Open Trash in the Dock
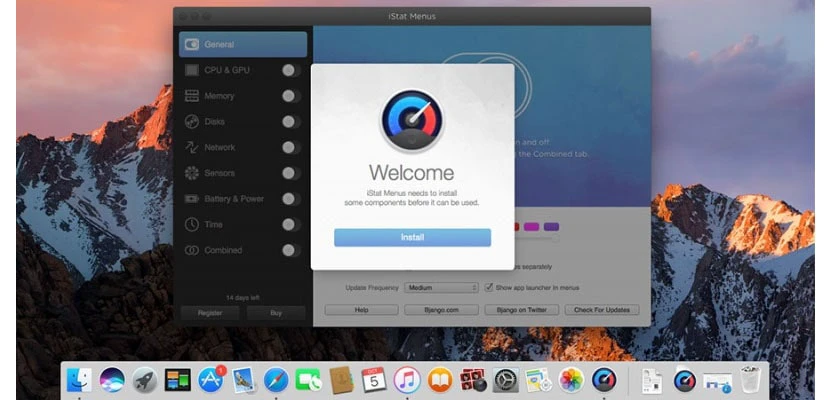Image resolution: width=840 pixels, height=400 pixels. pos(750,380)
